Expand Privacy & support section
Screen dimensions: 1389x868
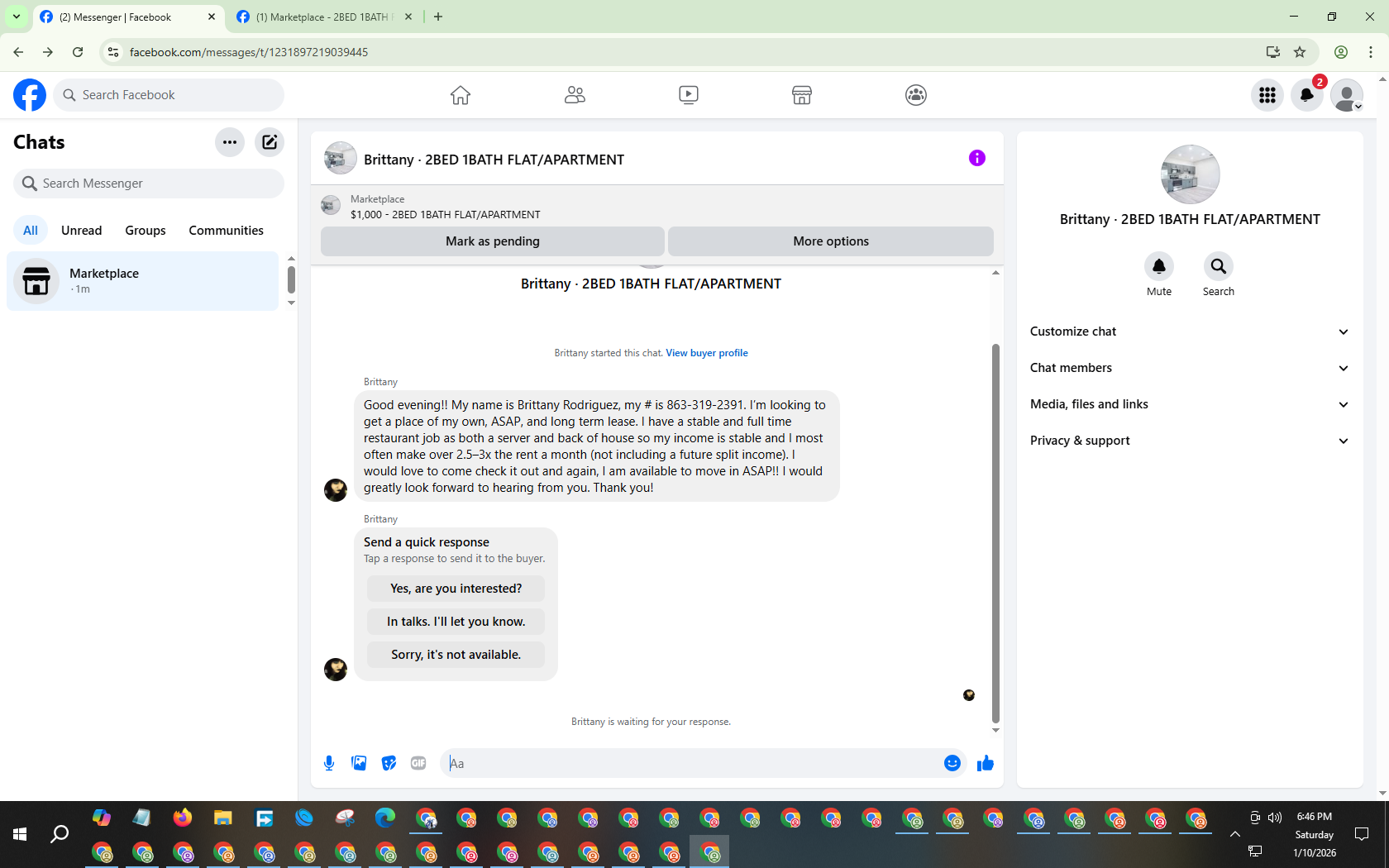click(x=1190, y=441)
